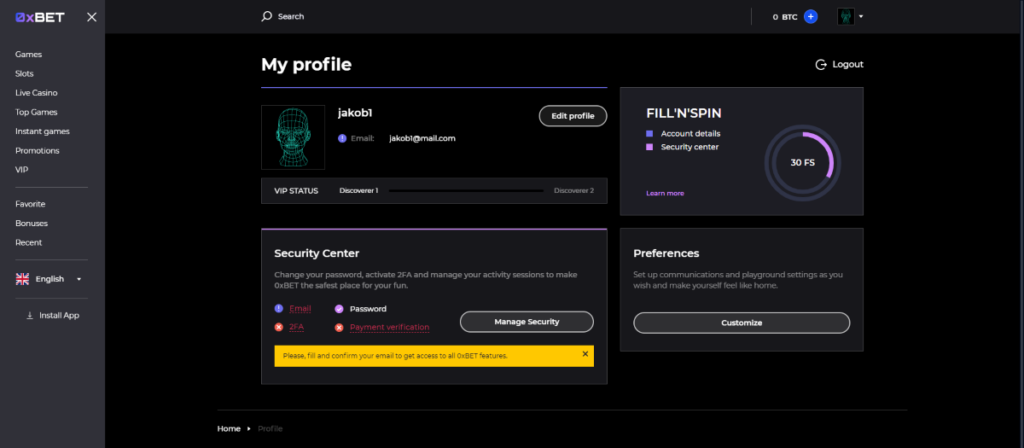
Task: Open Slots in the sidebar
Action: 25,73
